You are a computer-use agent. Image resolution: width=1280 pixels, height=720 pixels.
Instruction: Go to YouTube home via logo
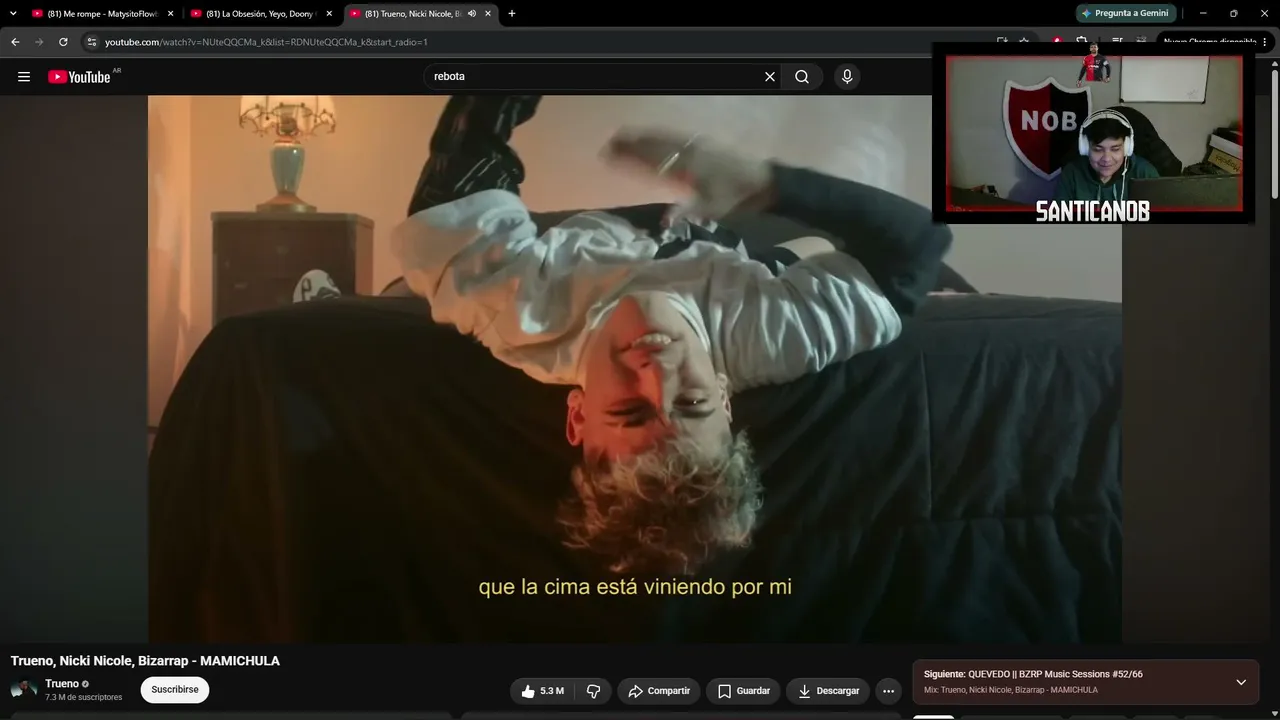pos(79,77)
